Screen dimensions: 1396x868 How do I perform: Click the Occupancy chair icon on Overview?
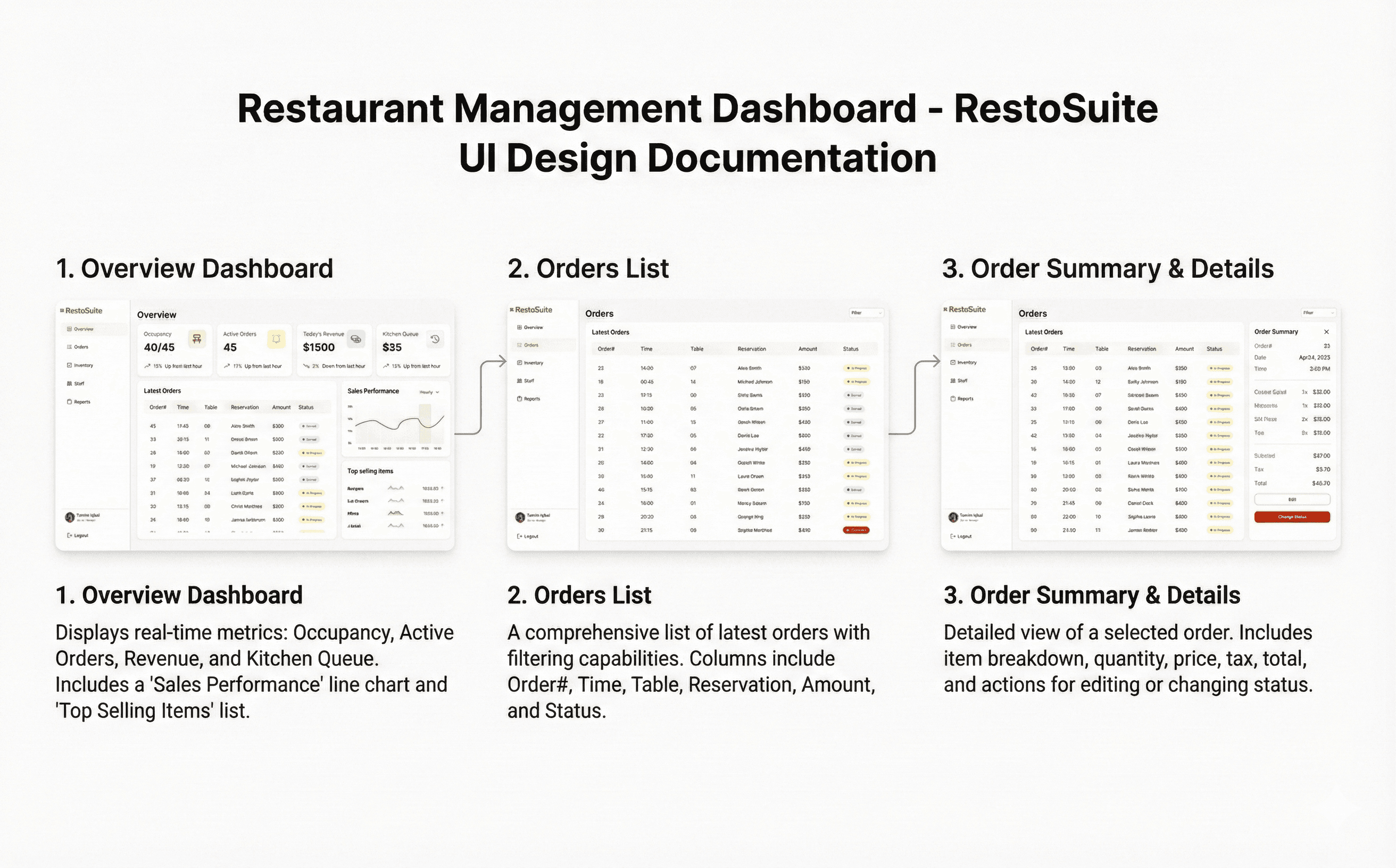click(197, 339)
